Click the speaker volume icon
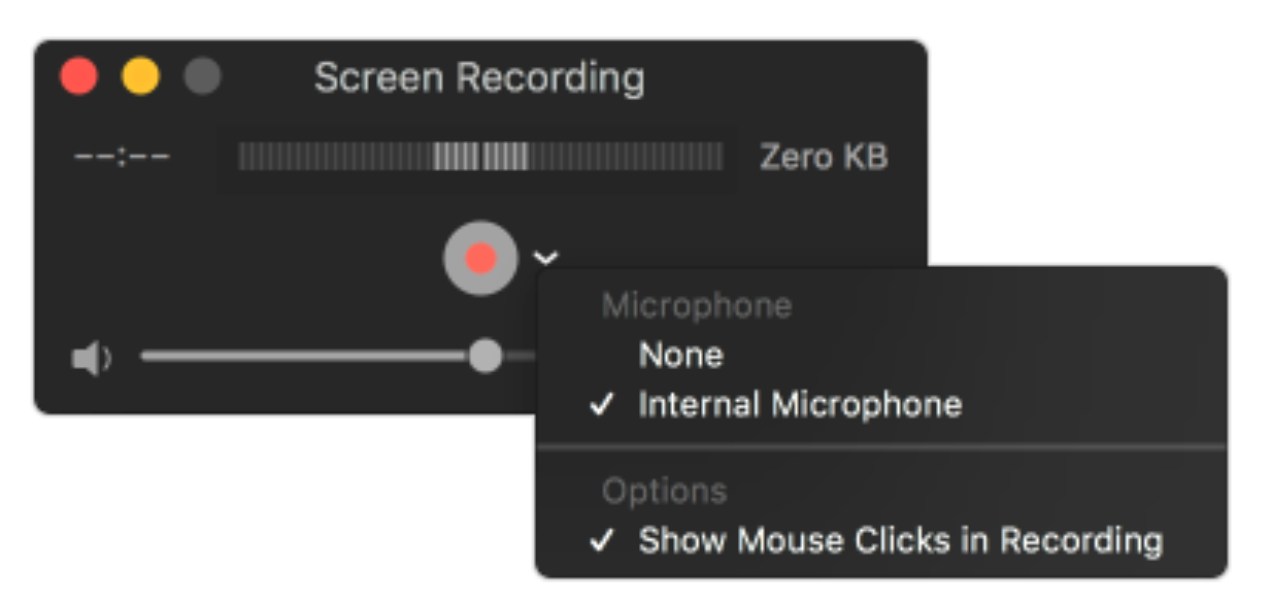Screen dimensions: 1271x600 tap(91, 359)
